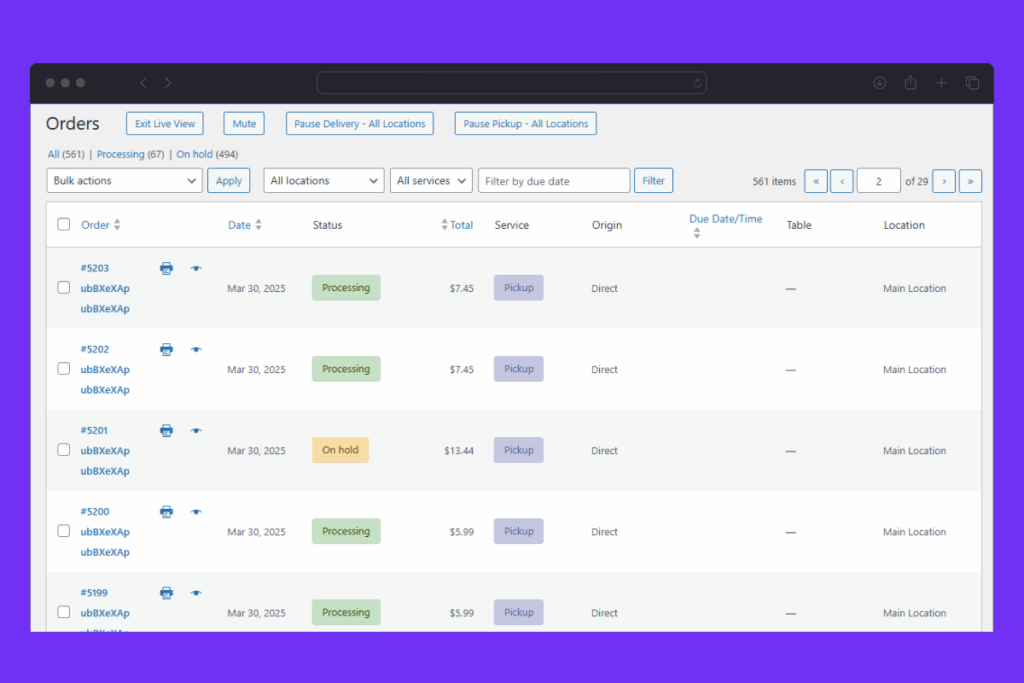Select the checkbox for order #5201
1024x683 pixels.
pyautogui.click(x=64, y=450)
